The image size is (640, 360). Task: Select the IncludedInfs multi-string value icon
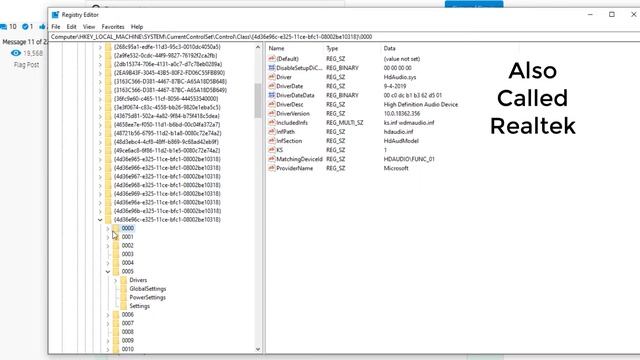click(x=272, y=122)
